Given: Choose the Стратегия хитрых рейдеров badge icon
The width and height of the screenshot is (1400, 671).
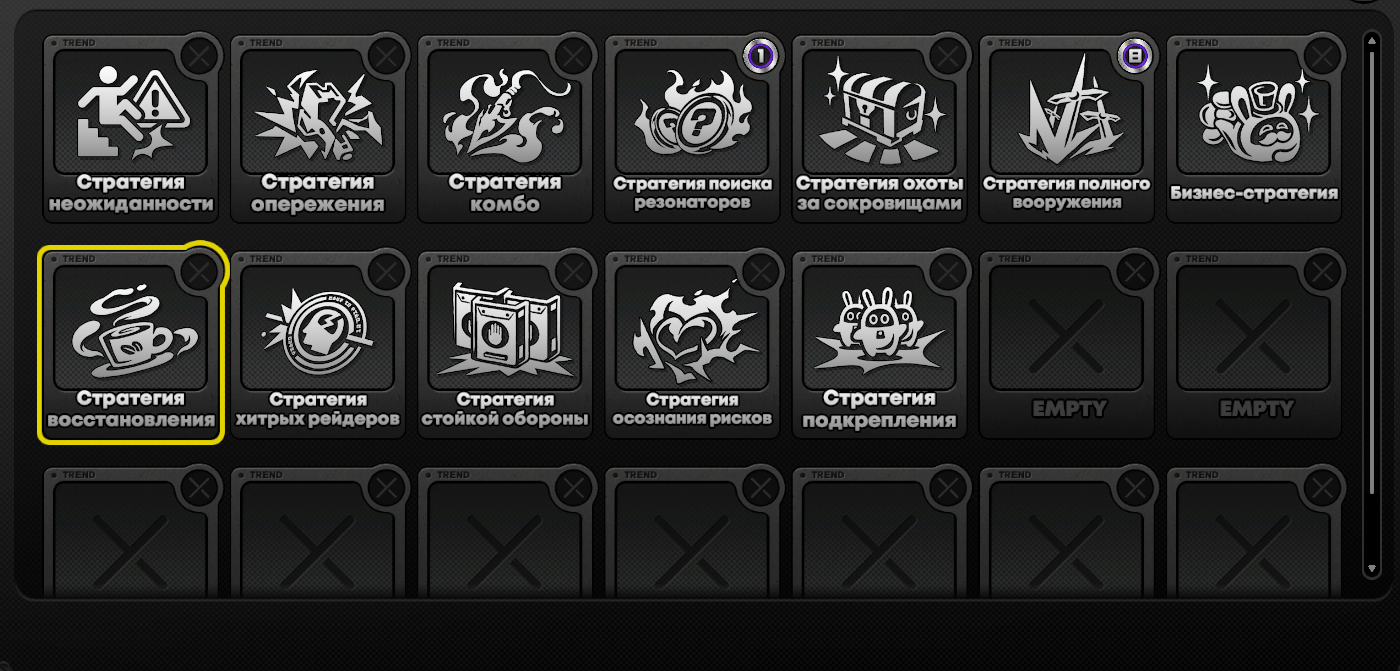Looking at the screenshot, I should click(x=317, y=344).
